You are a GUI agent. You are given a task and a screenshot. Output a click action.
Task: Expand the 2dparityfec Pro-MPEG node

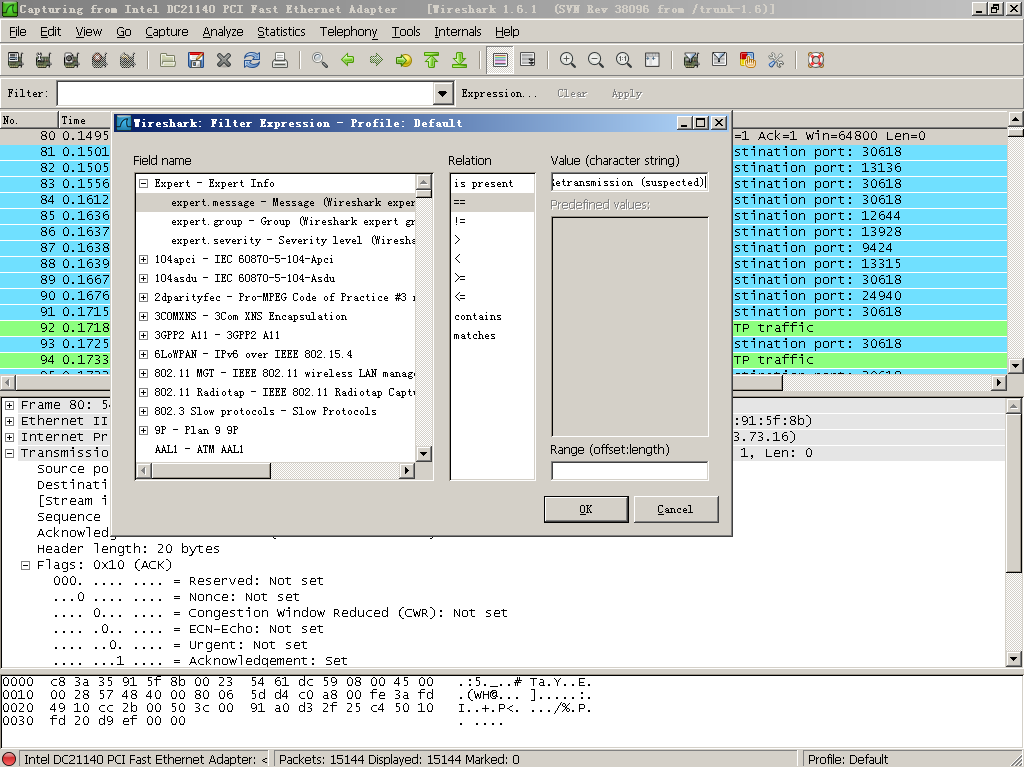click(144, 297)
